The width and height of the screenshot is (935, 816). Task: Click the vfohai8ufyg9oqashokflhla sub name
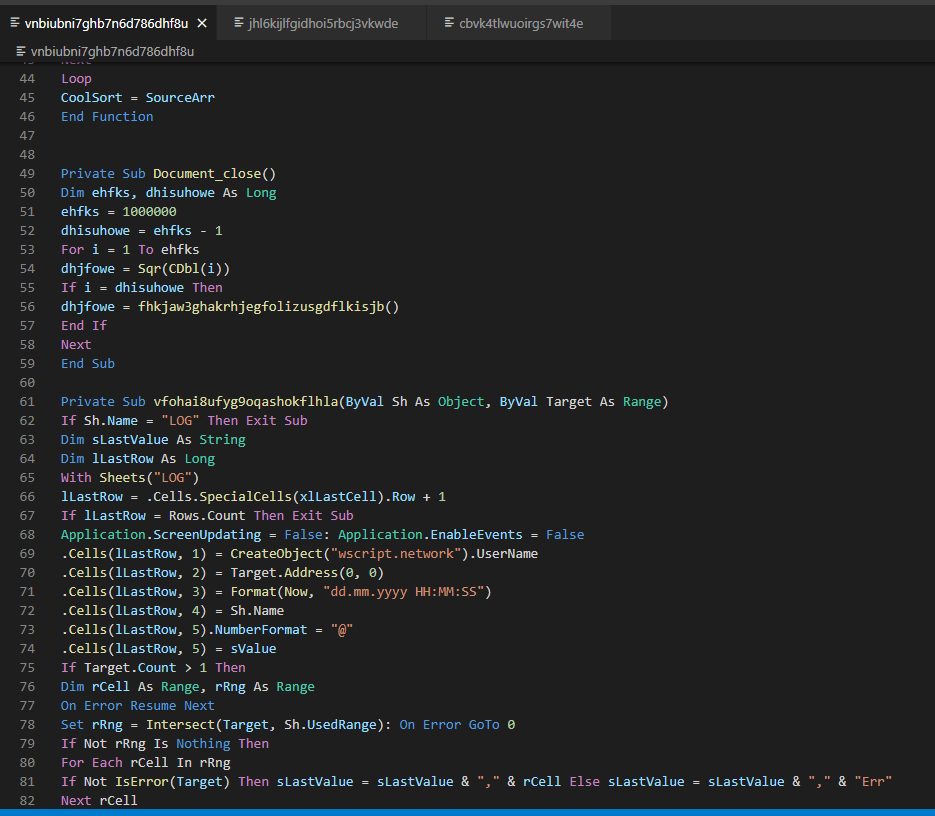tap(246, 402)
